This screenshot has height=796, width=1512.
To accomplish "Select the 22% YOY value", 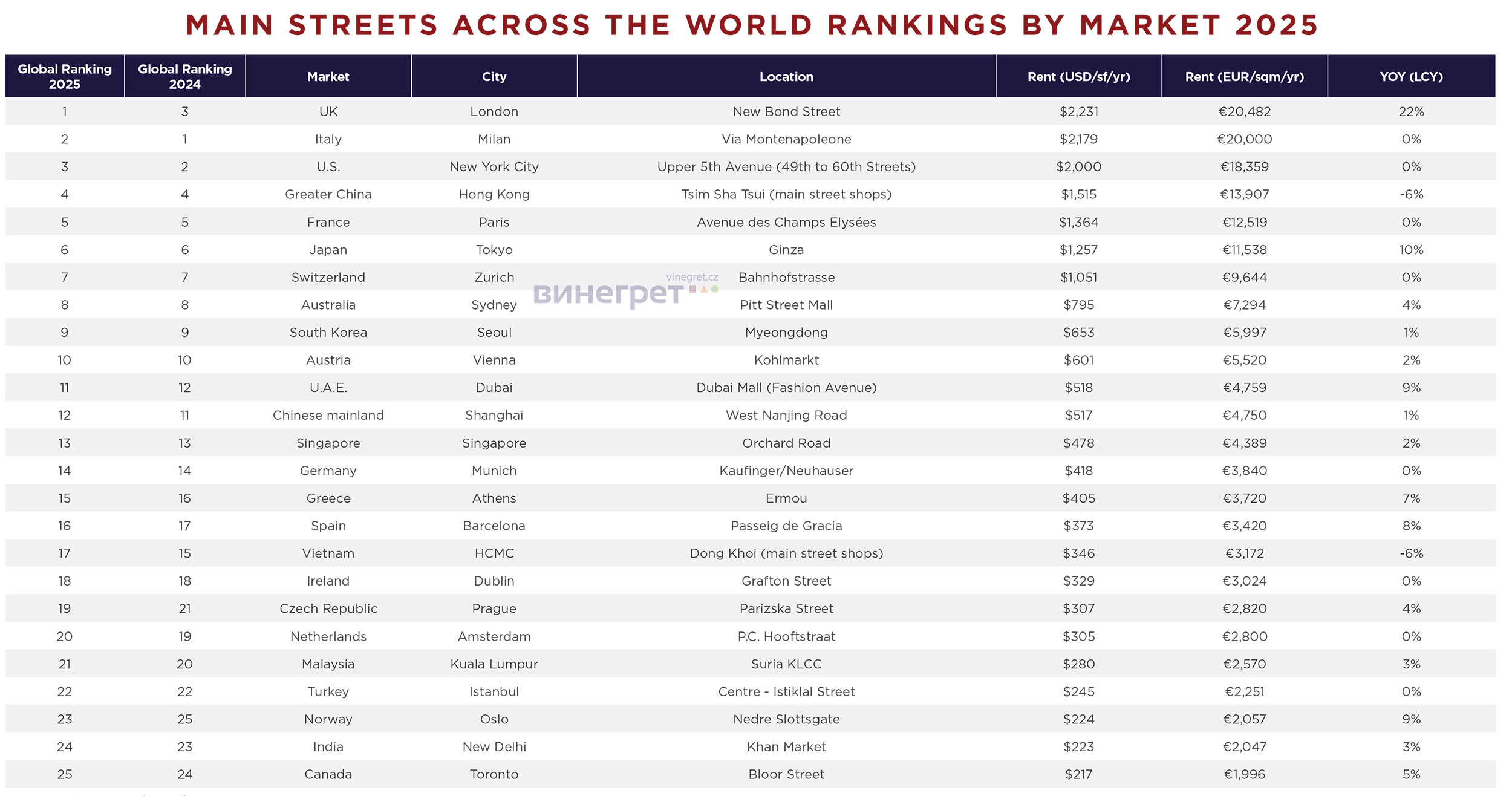I will tap(1411, 111).
